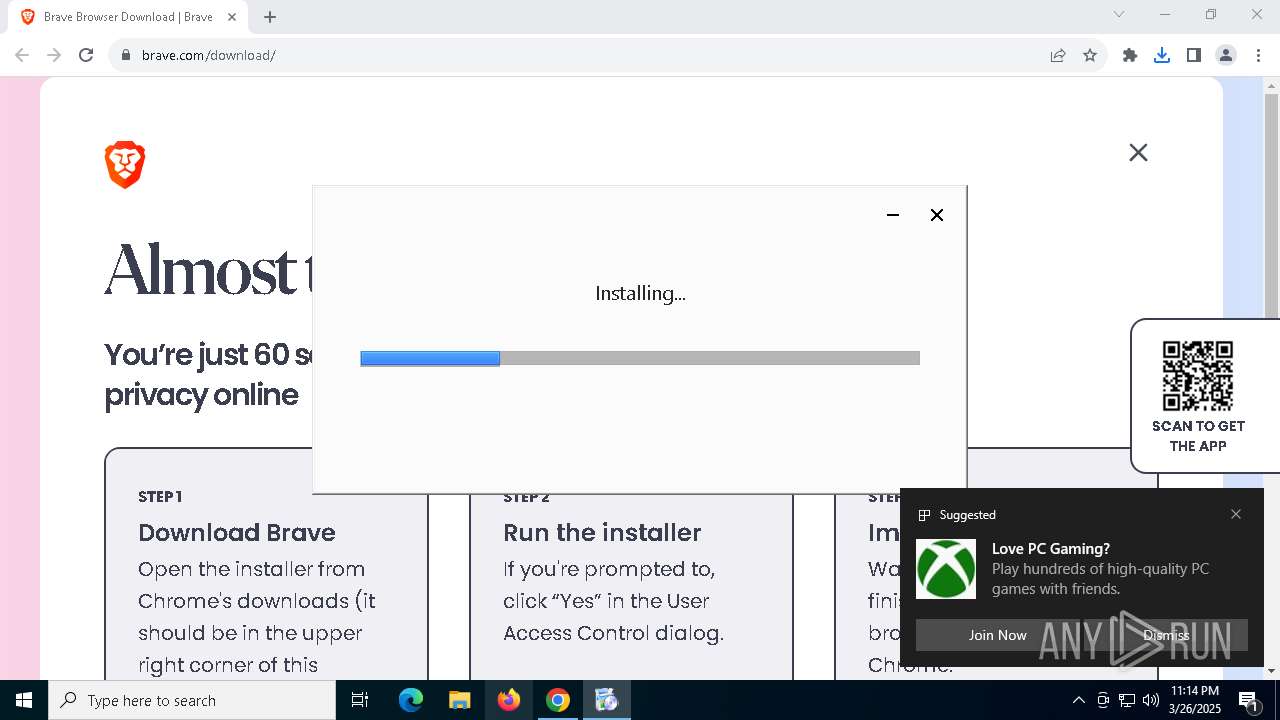Open the Action Center notifications icon
The image size is (1280, 720).
point(1249,700)
